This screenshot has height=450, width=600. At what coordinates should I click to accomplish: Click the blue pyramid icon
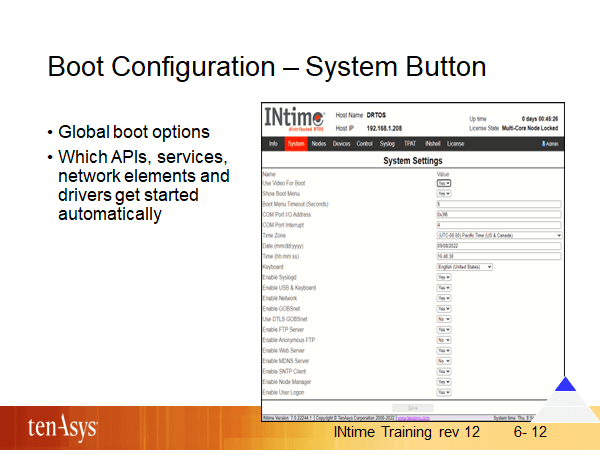click(565, 384)
